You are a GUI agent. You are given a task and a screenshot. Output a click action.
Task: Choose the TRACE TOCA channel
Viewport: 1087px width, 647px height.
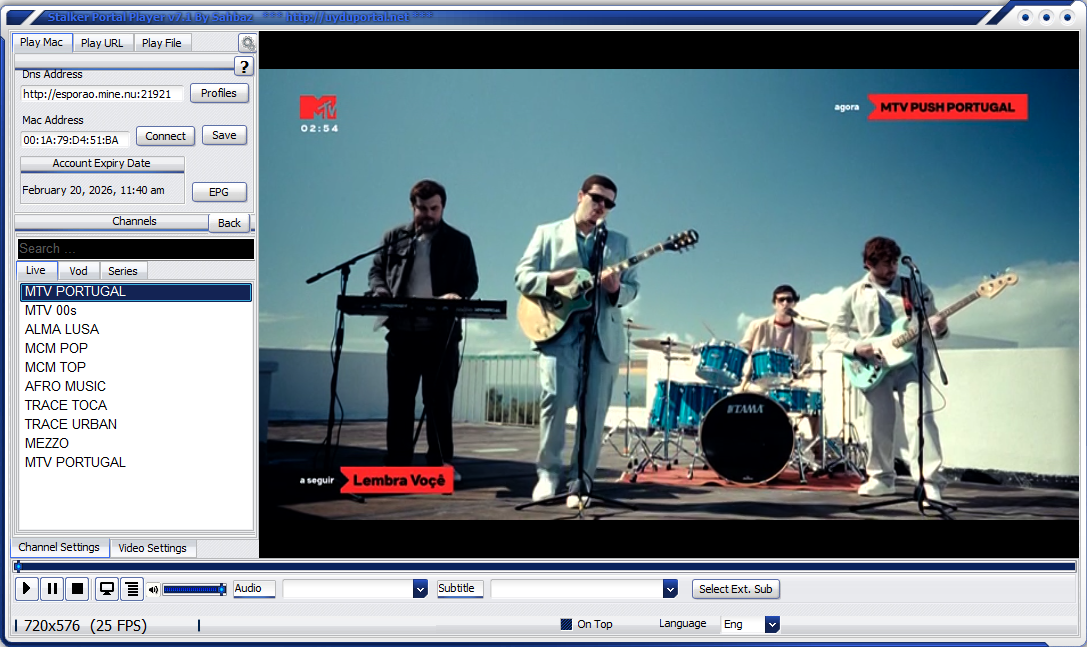click(136, 405)
